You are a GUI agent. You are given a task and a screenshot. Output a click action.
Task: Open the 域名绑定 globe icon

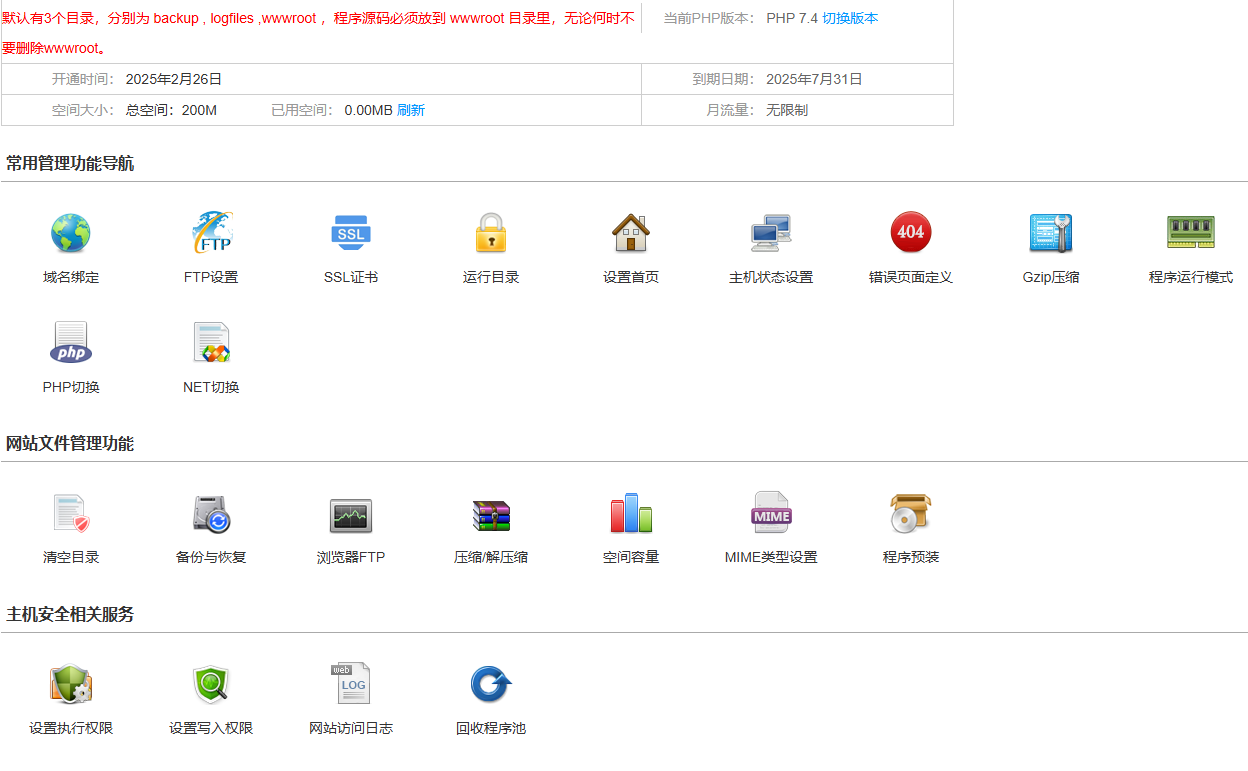coord(71,233)
